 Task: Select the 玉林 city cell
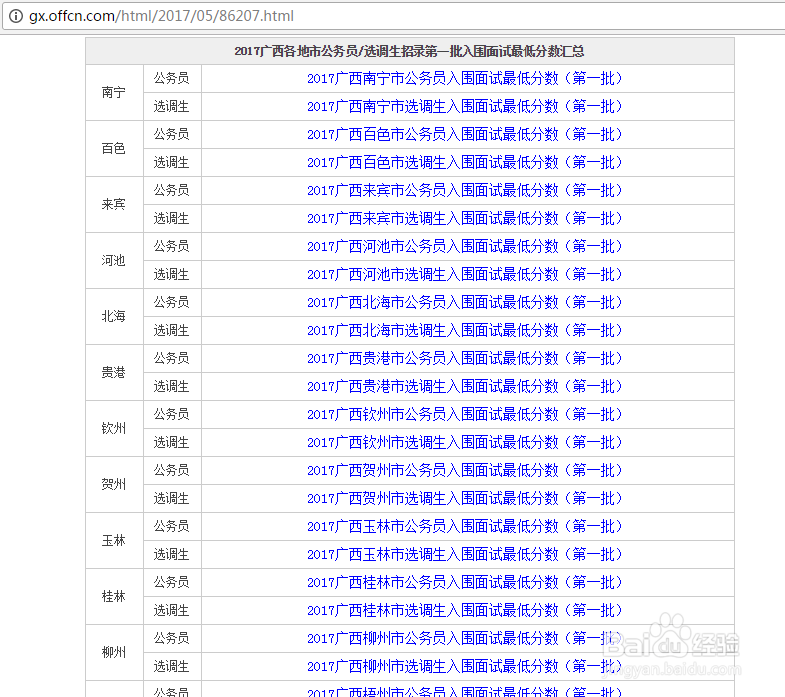point(114,541)
